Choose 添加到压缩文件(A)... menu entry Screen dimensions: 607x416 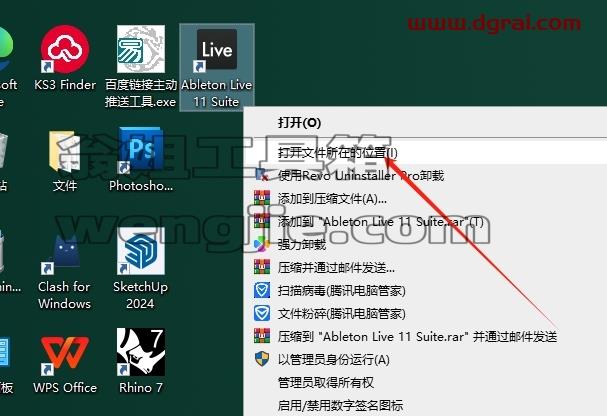click(425, 199)
